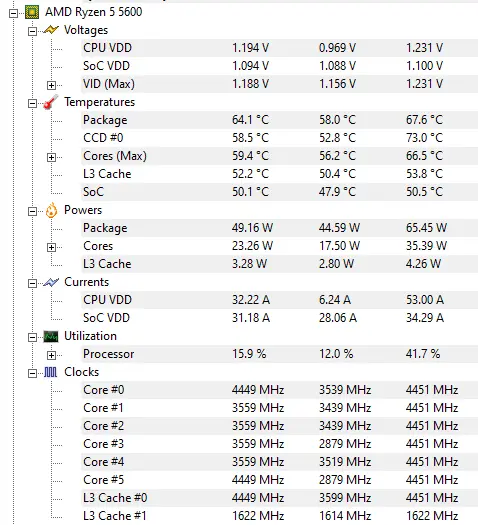Screen dimensions: 478x525
Task: Collapse the Temperatures section
Action: click(x=32, y=103)
